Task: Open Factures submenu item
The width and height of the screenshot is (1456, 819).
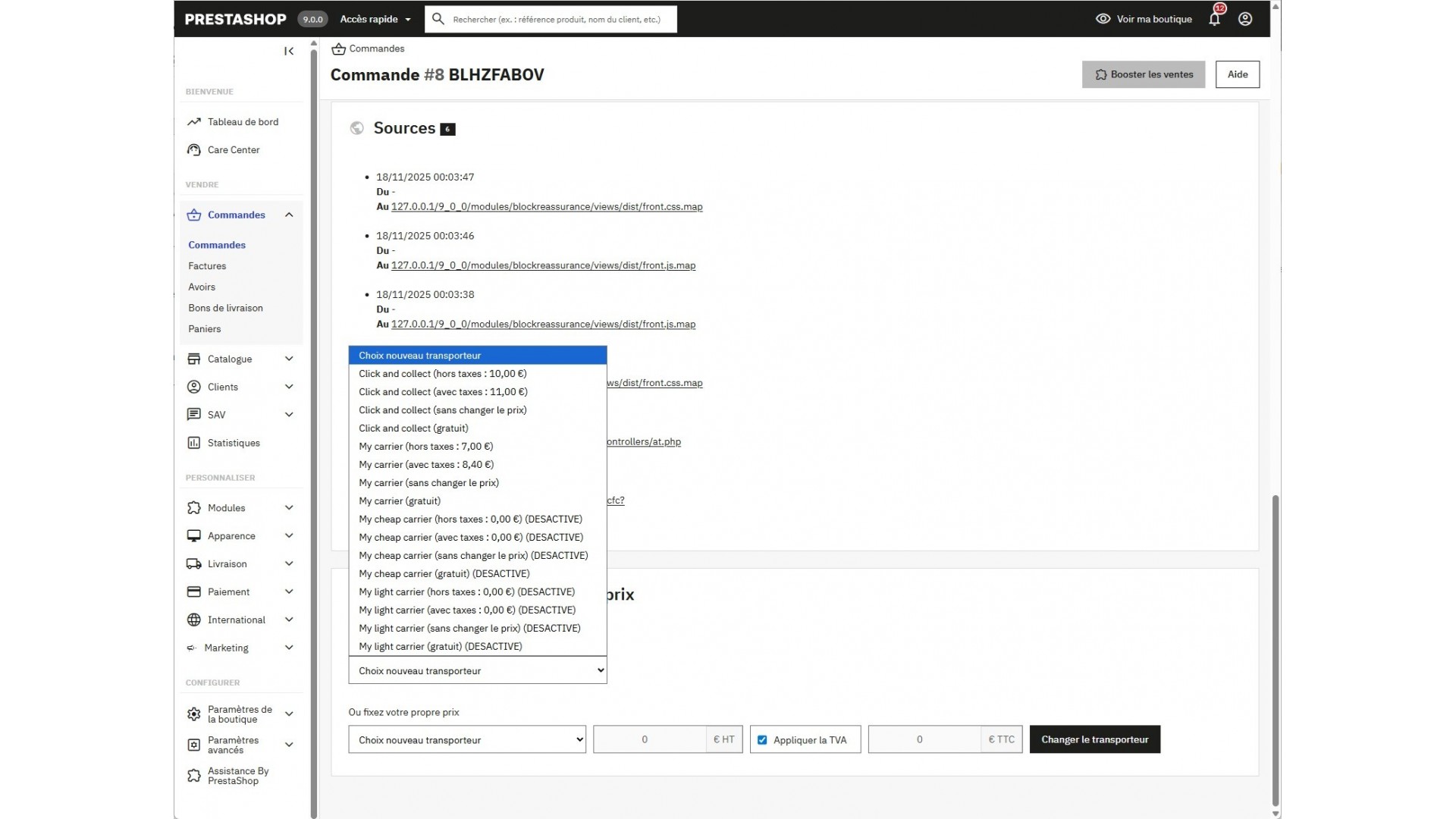Action: click(x=207, y=266)
